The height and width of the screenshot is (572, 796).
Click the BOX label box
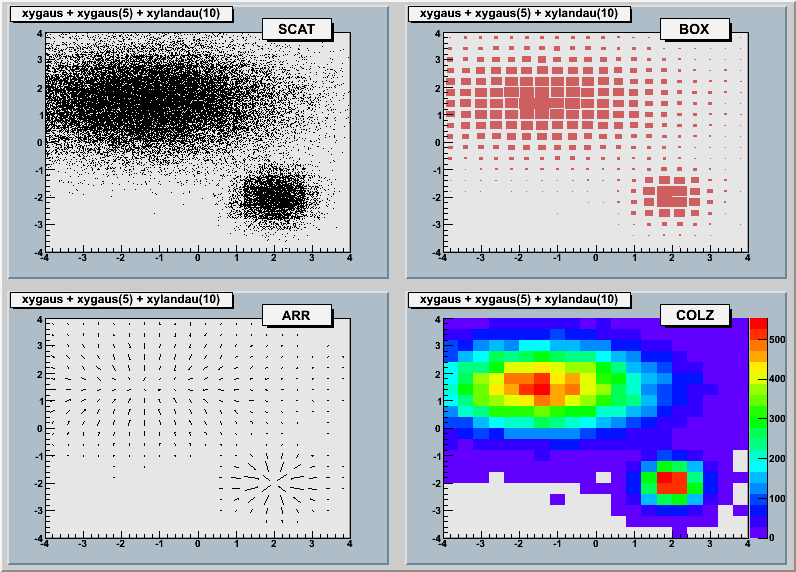pos(694,29)
